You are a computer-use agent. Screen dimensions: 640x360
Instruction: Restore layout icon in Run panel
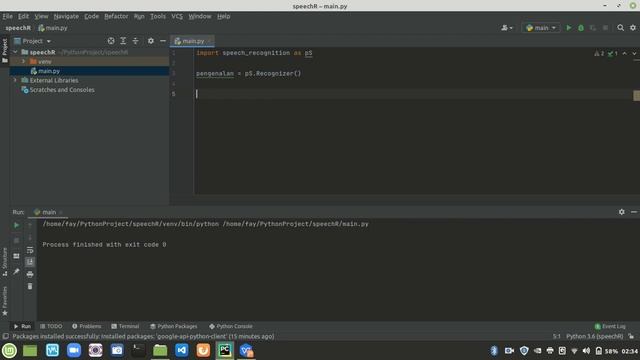16,256
